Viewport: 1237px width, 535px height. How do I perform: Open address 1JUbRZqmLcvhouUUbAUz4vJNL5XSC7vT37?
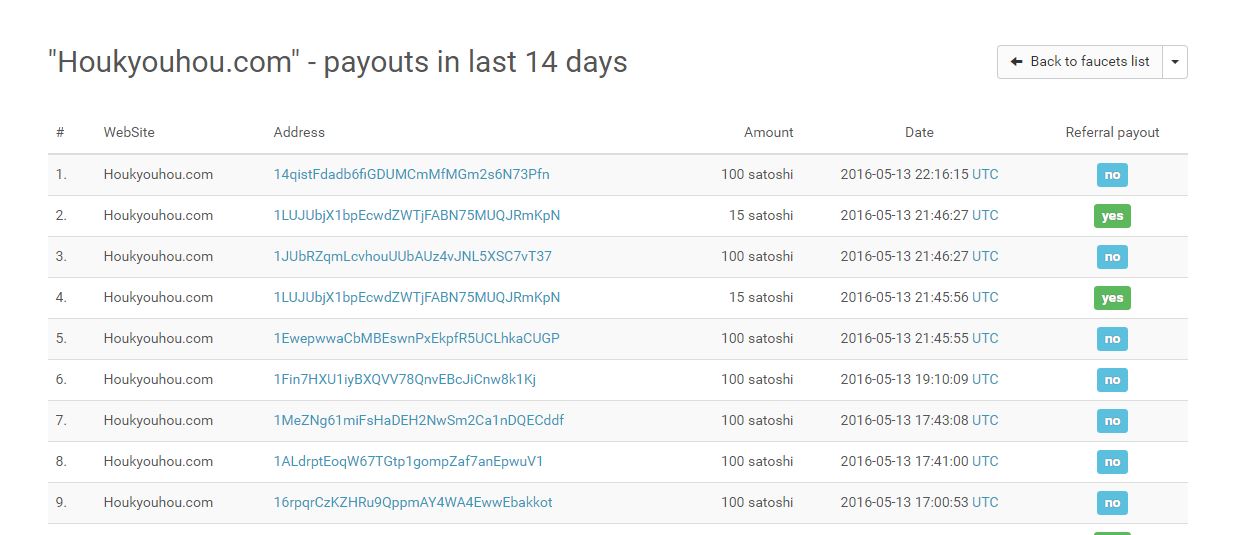pos(412,256)
